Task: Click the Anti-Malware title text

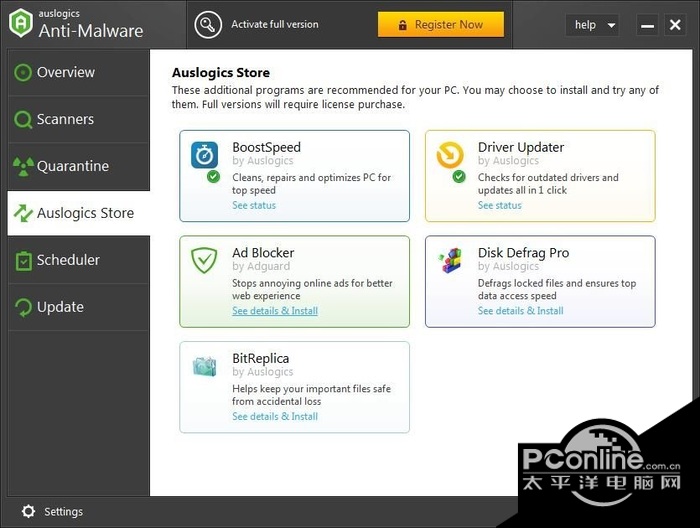Action: [x=91, y=31]
